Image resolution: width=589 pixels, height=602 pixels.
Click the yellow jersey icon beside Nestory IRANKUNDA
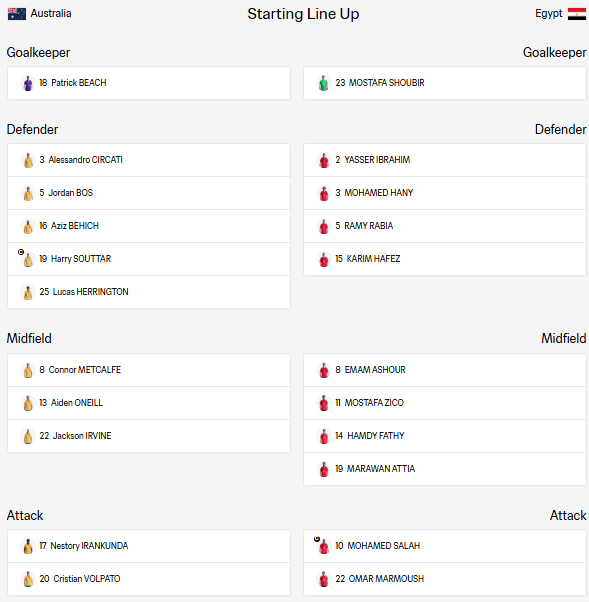point(28,546)
